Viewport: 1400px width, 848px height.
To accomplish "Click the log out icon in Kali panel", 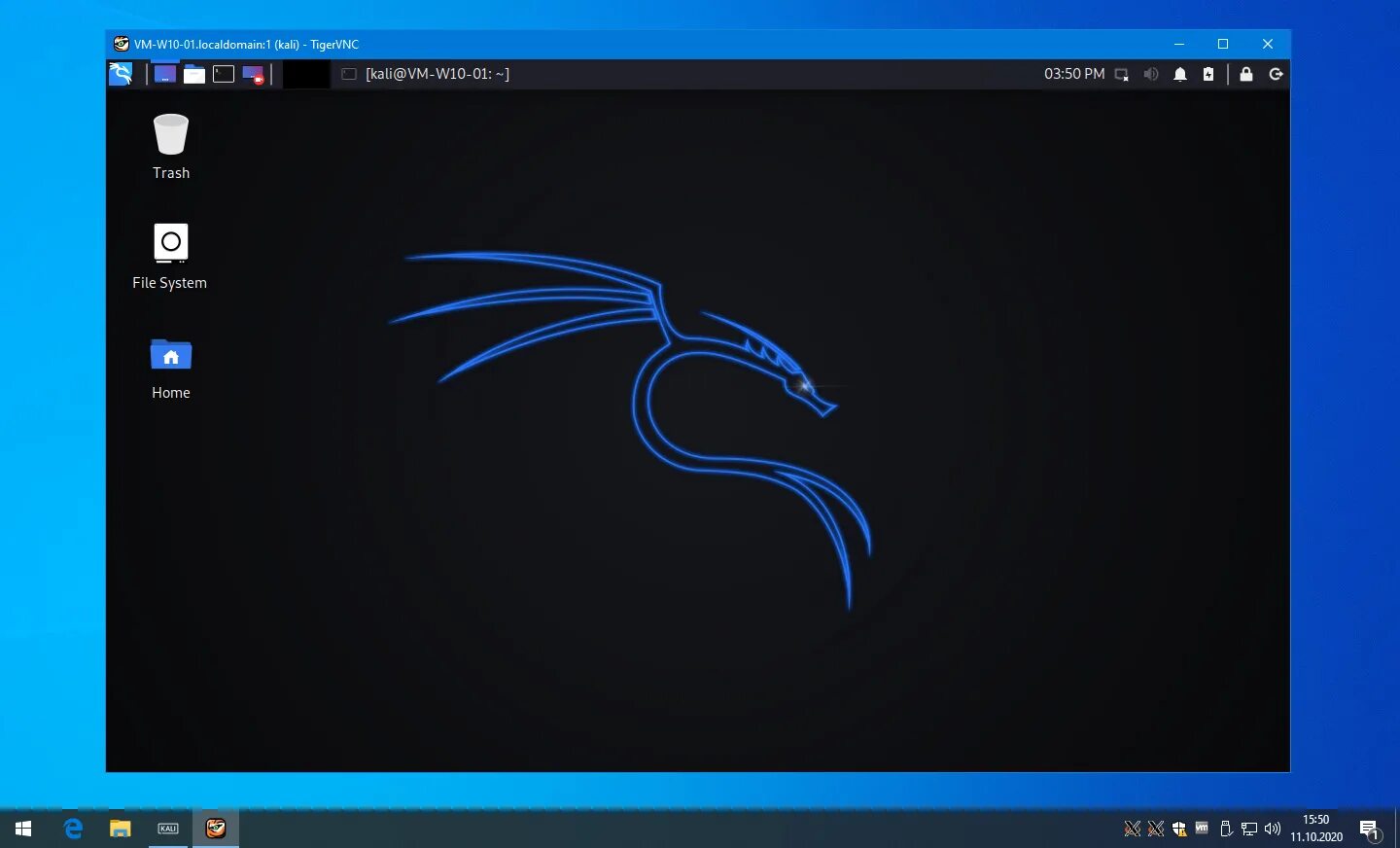I will pos(1277,74).
